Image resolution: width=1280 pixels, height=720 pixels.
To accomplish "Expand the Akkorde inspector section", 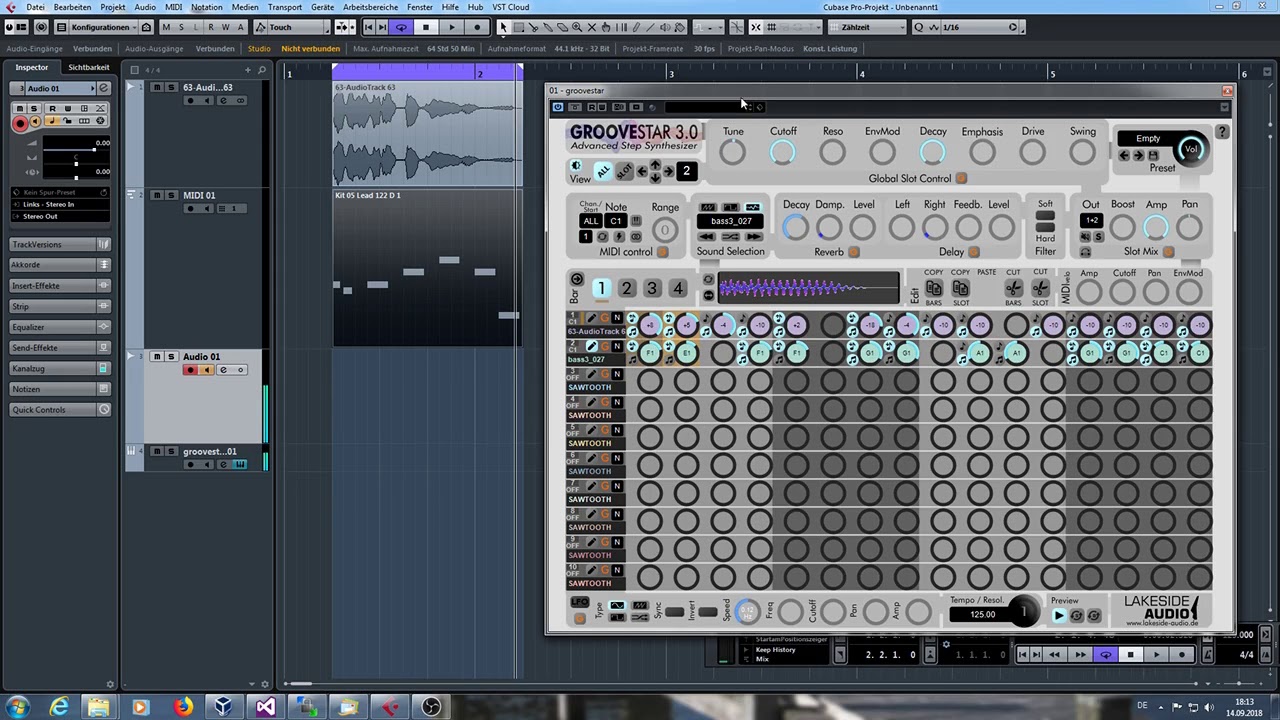I will pos(60,265).
